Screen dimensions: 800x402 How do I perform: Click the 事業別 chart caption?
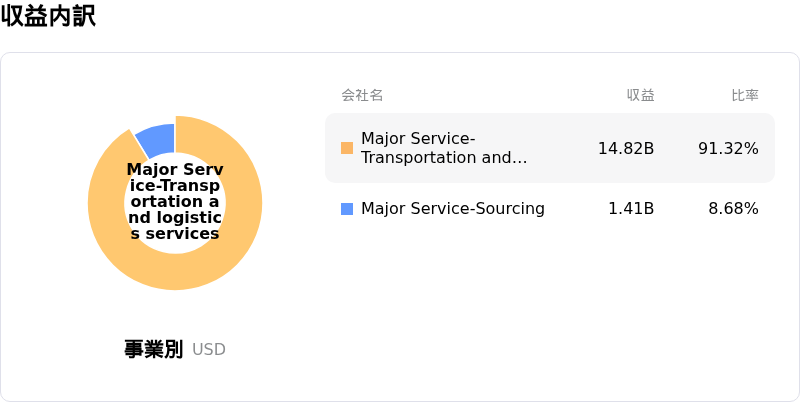coord(153,349)
